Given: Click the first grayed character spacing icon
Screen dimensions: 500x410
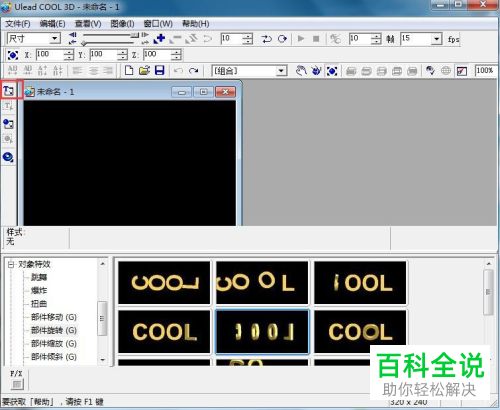Looking at the screenshot, I should (x=12, y=70).
